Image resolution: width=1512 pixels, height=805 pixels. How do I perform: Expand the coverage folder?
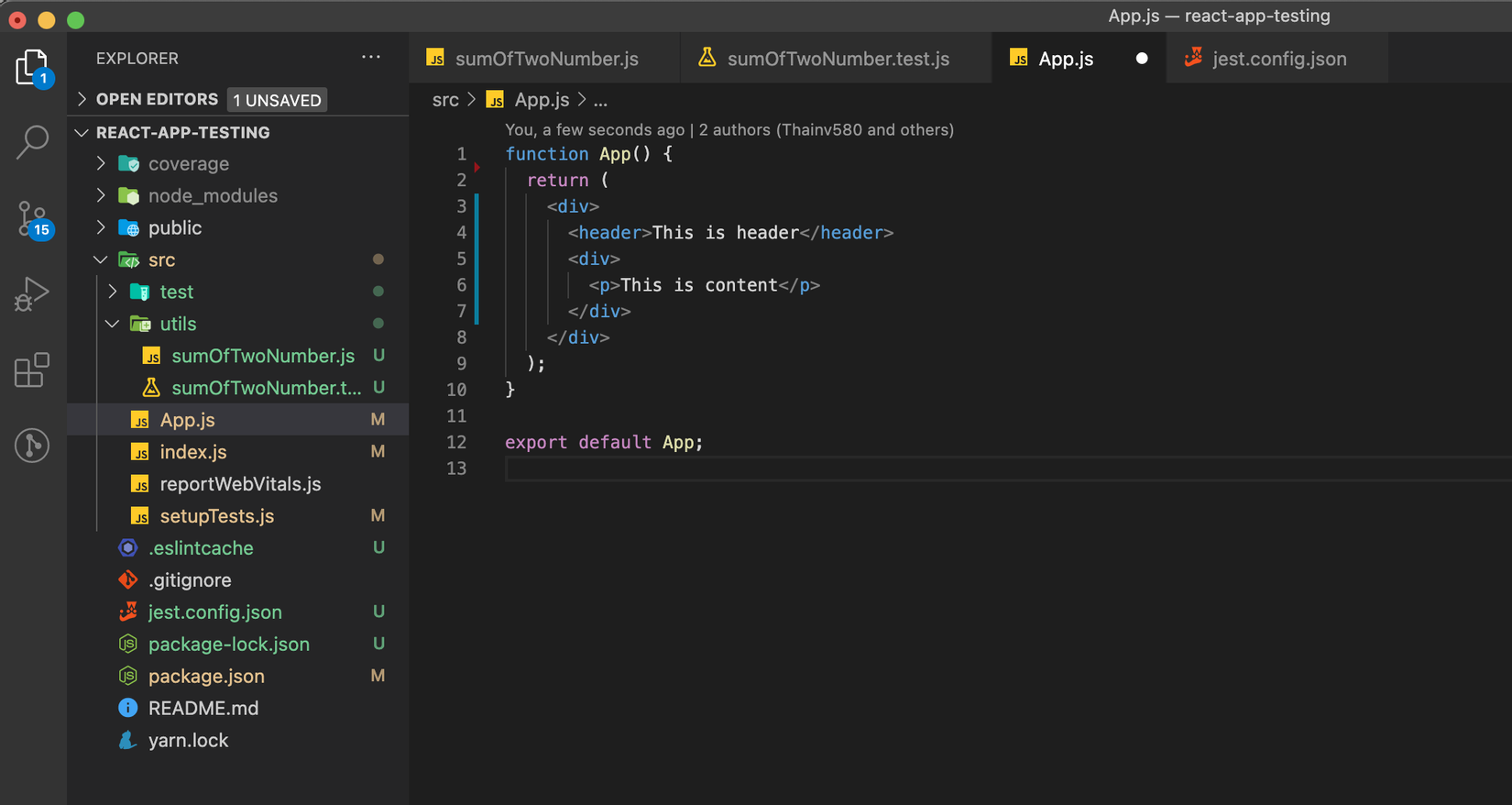click(188, 164)
